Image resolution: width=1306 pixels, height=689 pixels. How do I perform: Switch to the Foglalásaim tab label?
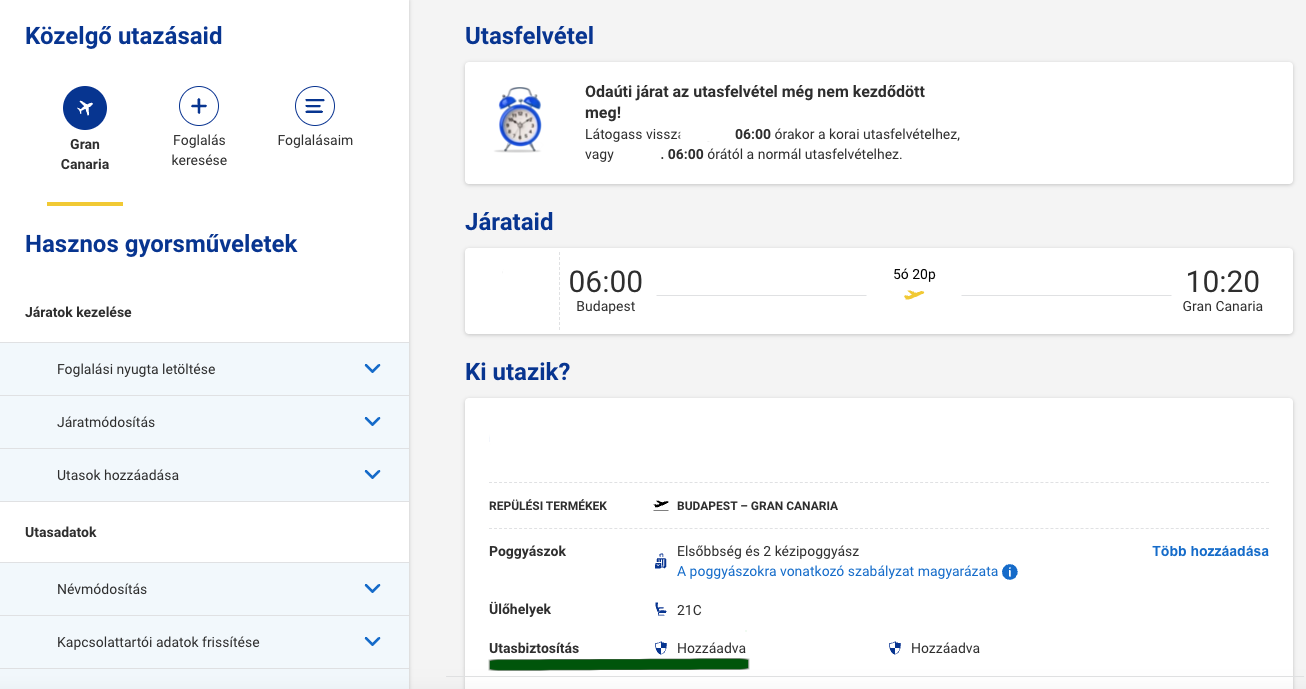[x=315, y=141]
